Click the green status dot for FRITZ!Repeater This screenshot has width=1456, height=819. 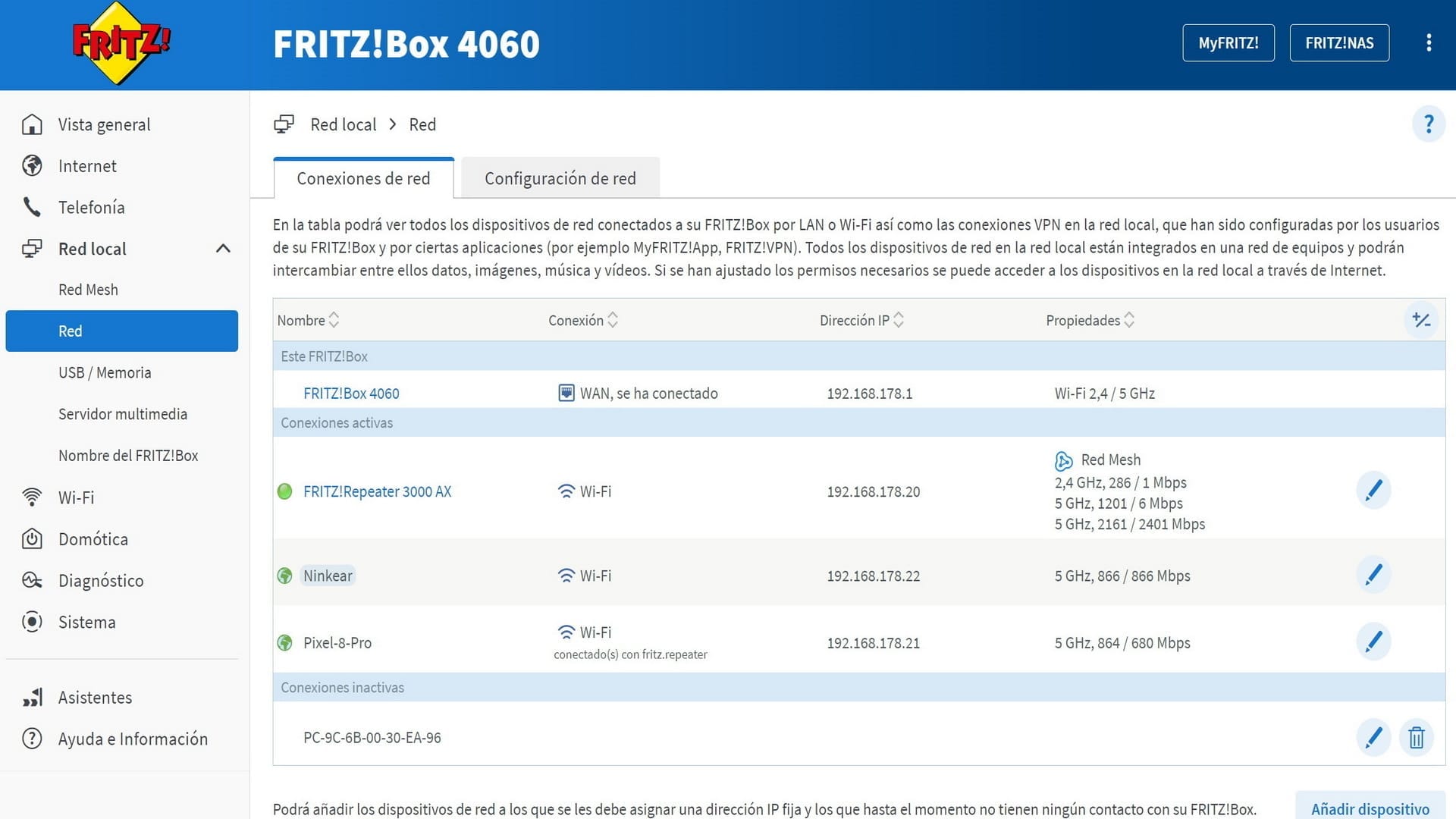click(285, 491)
